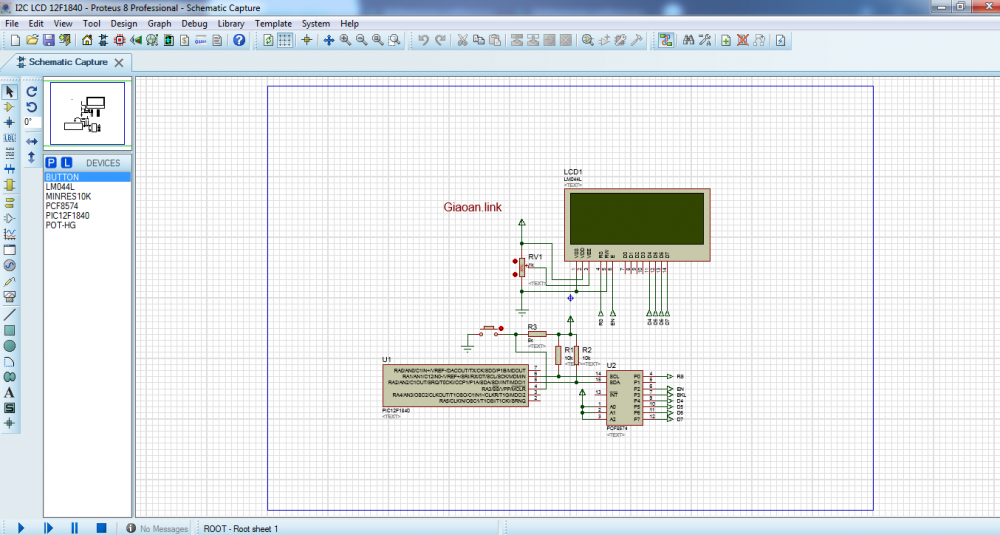The image size is (1000, 535).
Task: Open the search binoculars icon
Action: click(x=688, y=41)
